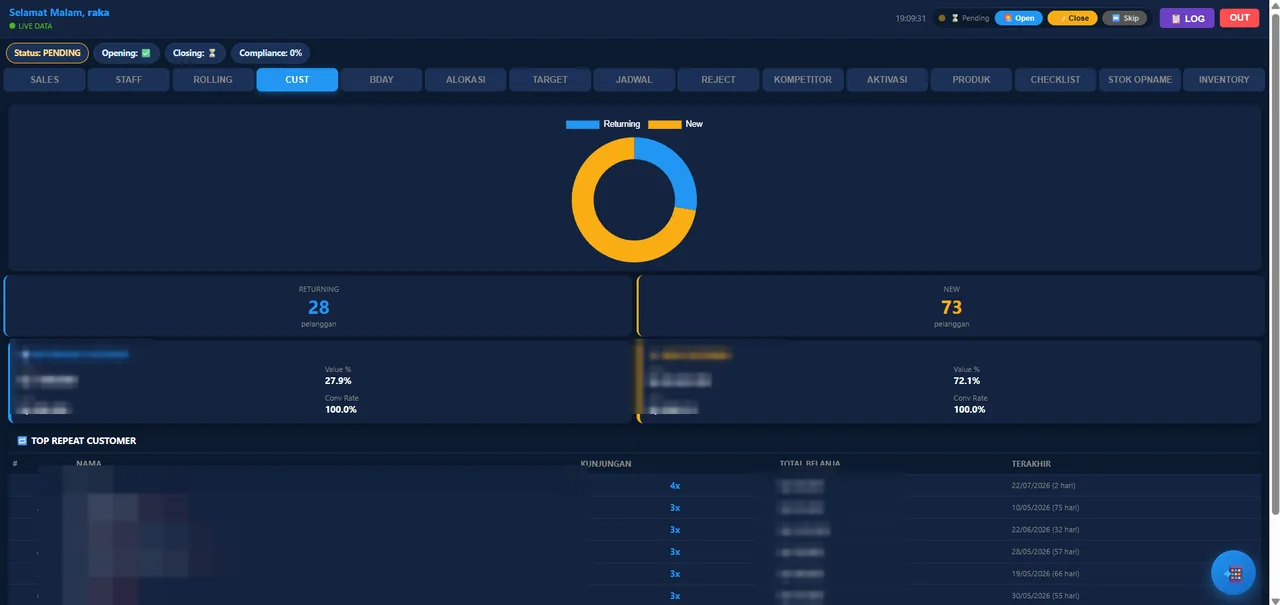Click the New count 73
This screenshot has width=1280, height=605.
(952, 307)
